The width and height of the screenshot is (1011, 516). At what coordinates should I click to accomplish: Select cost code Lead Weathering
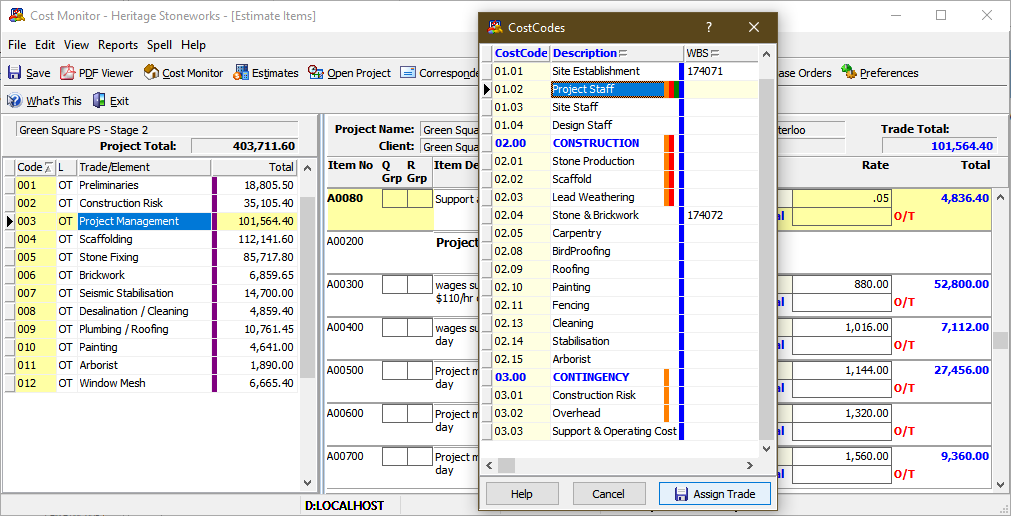(x=620, y=197)
